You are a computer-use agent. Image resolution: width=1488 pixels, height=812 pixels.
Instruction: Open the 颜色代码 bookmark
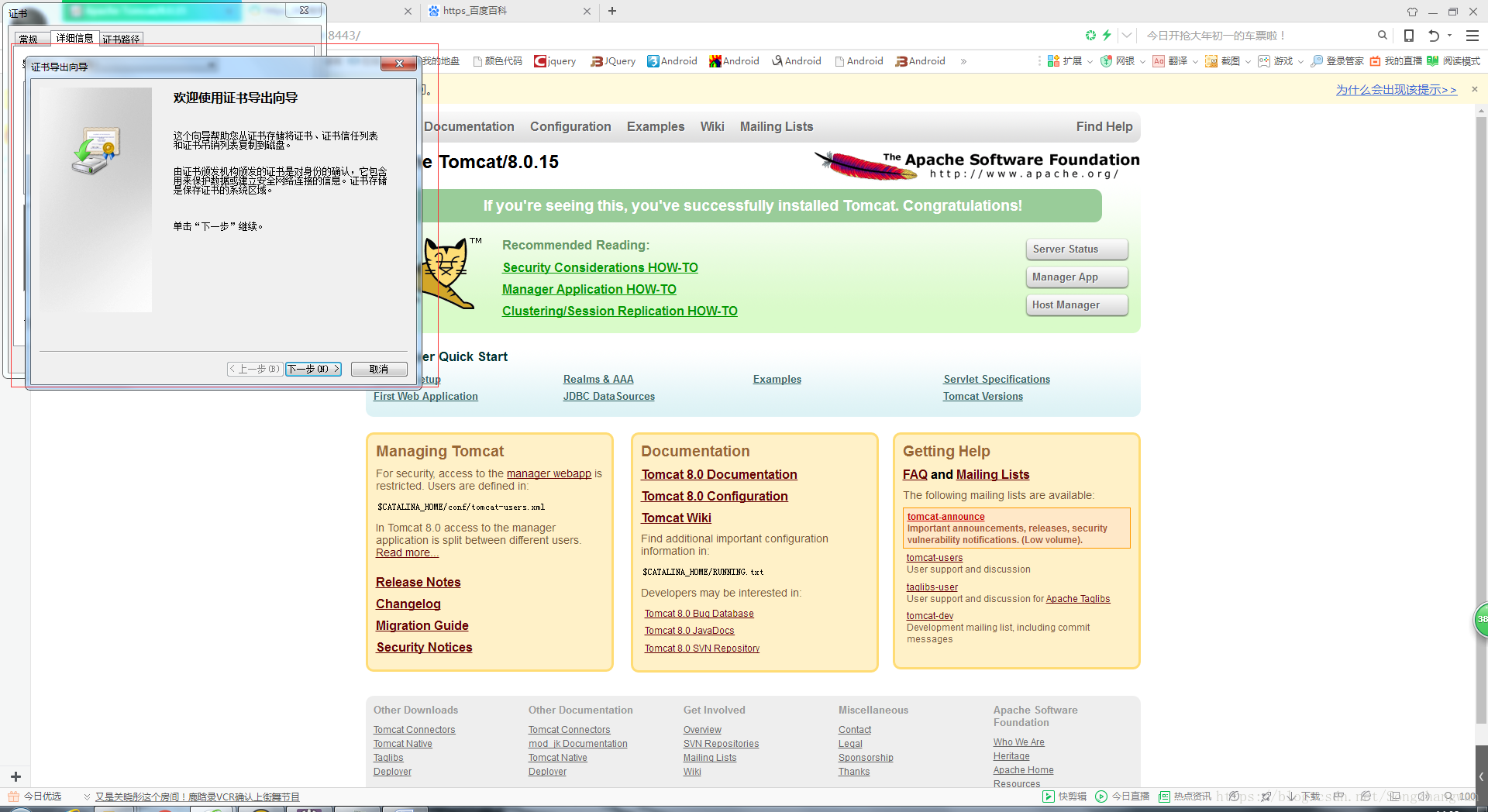click(498, 61)
